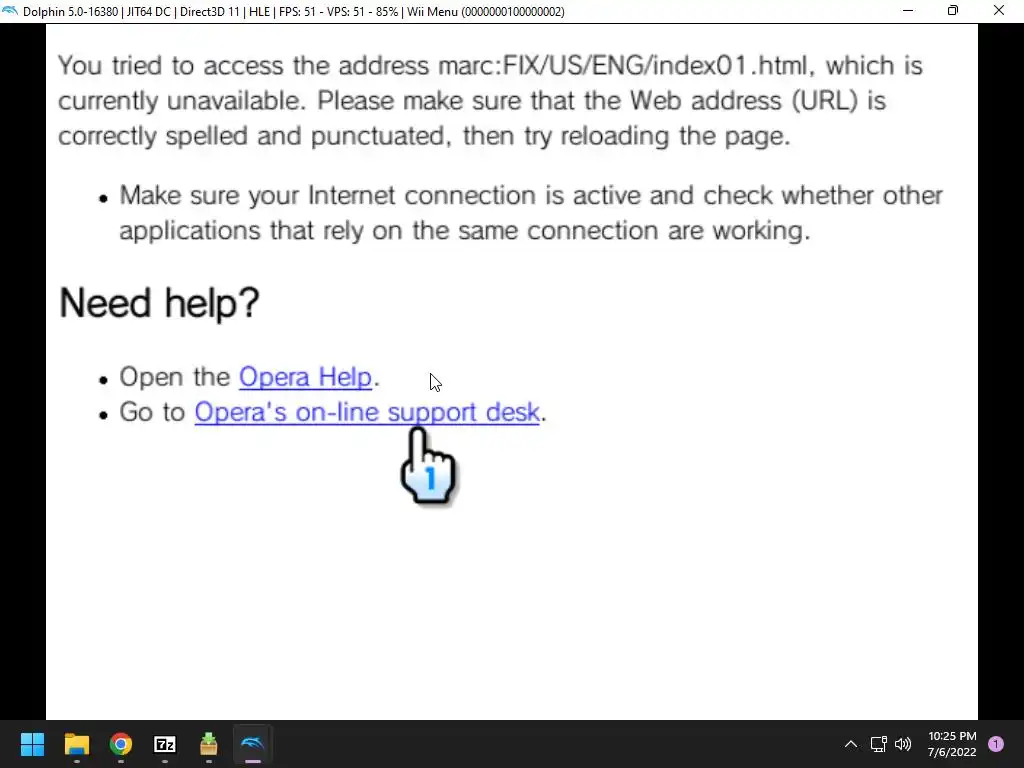Minimize the Dolphin window
Viewport: 1024px width, 768px height.
[908, 11]
